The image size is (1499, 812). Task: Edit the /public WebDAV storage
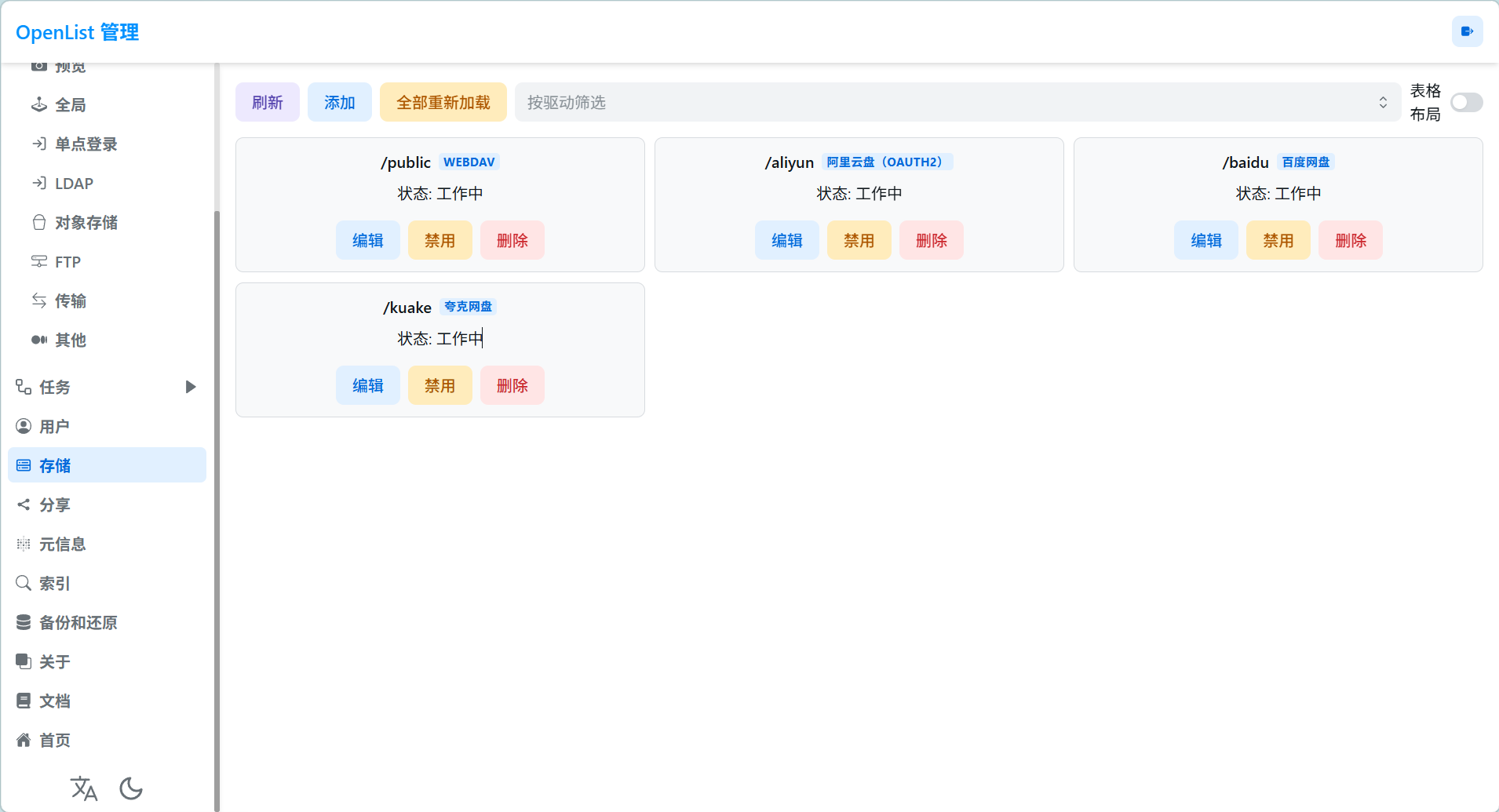coord(368,240)
